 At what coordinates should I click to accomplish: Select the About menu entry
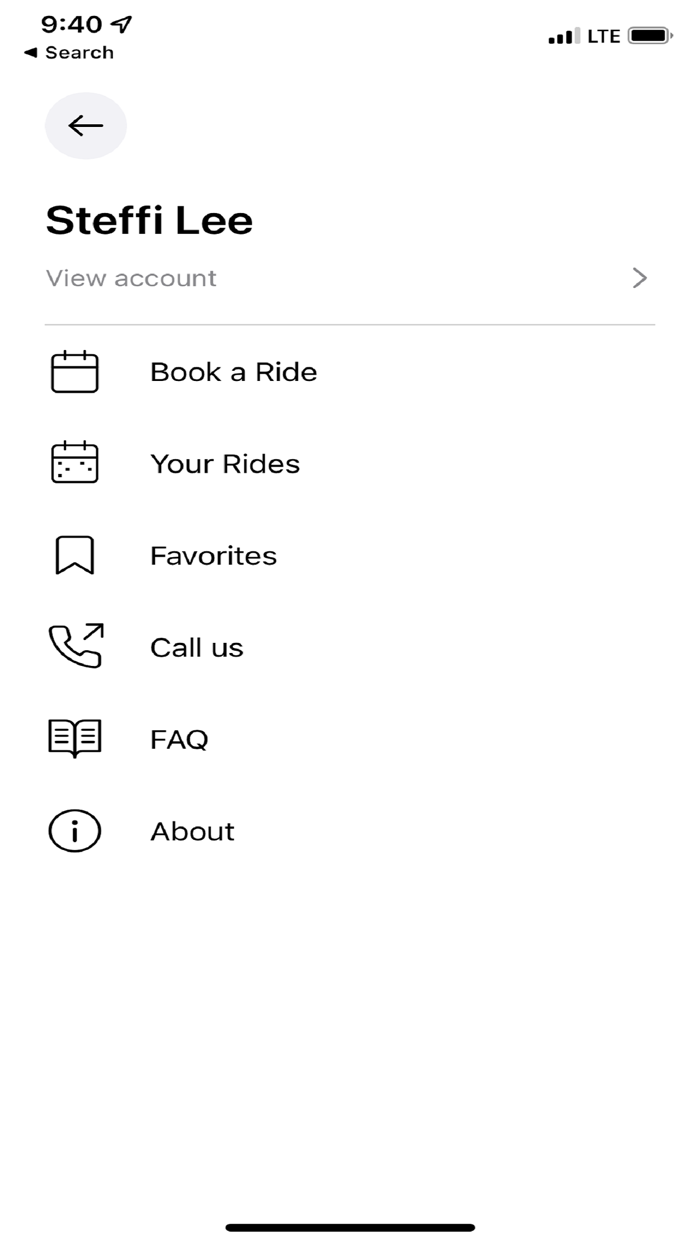pos(192,830)
